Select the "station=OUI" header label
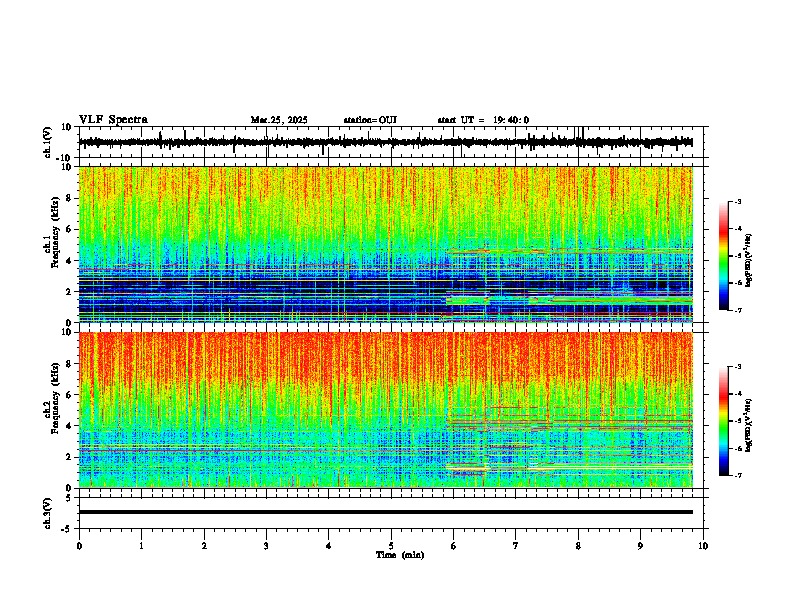Viewport: 792px width, 612px height. (x=370, y=120)
